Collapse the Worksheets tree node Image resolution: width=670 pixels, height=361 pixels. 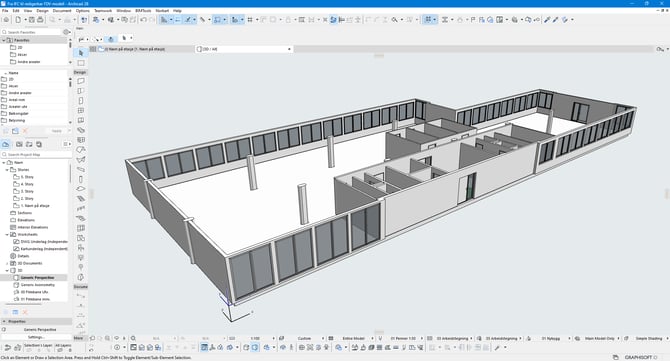click(7, 235)
